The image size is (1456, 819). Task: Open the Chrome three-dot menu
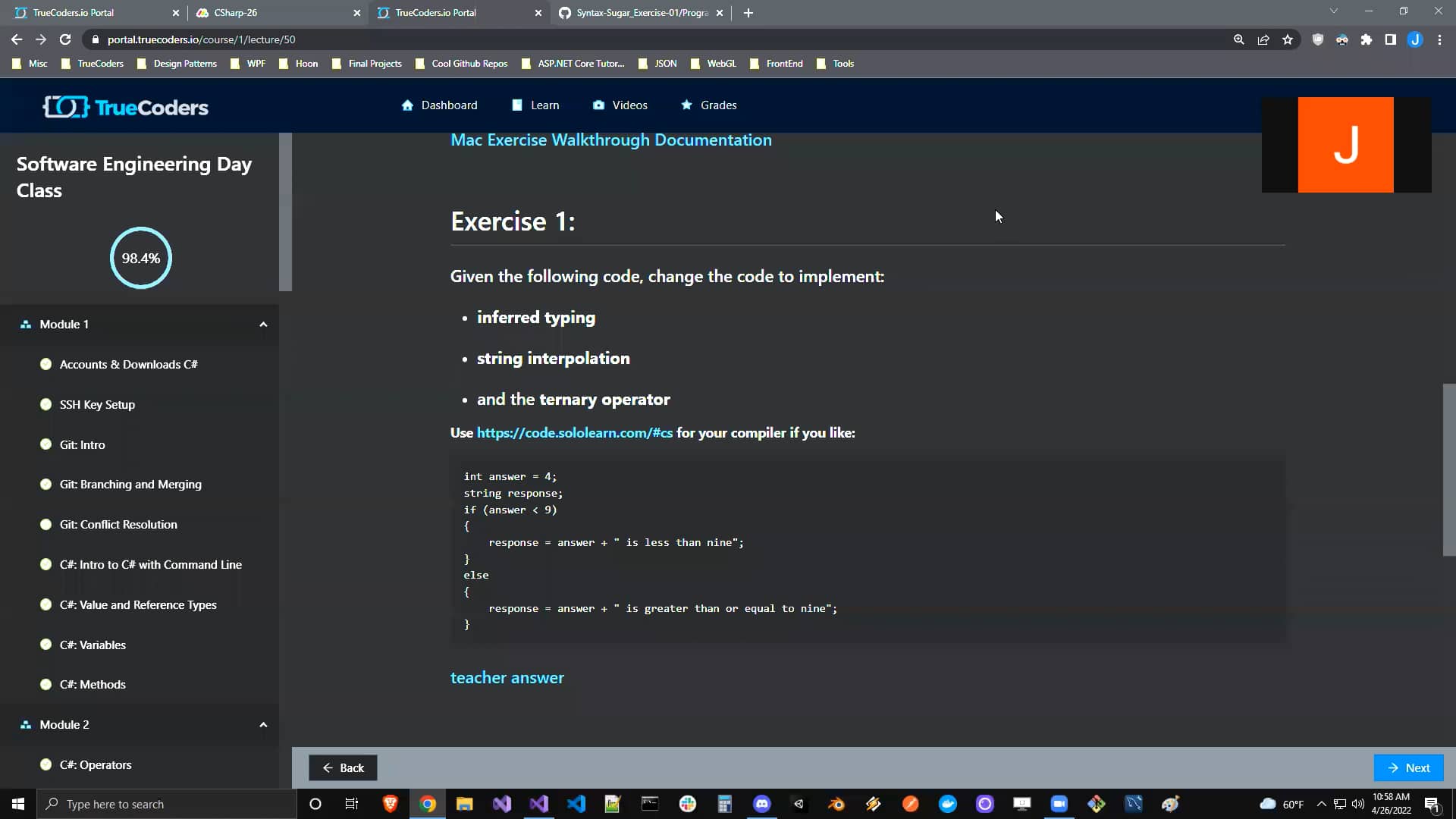pos(1440,39)
